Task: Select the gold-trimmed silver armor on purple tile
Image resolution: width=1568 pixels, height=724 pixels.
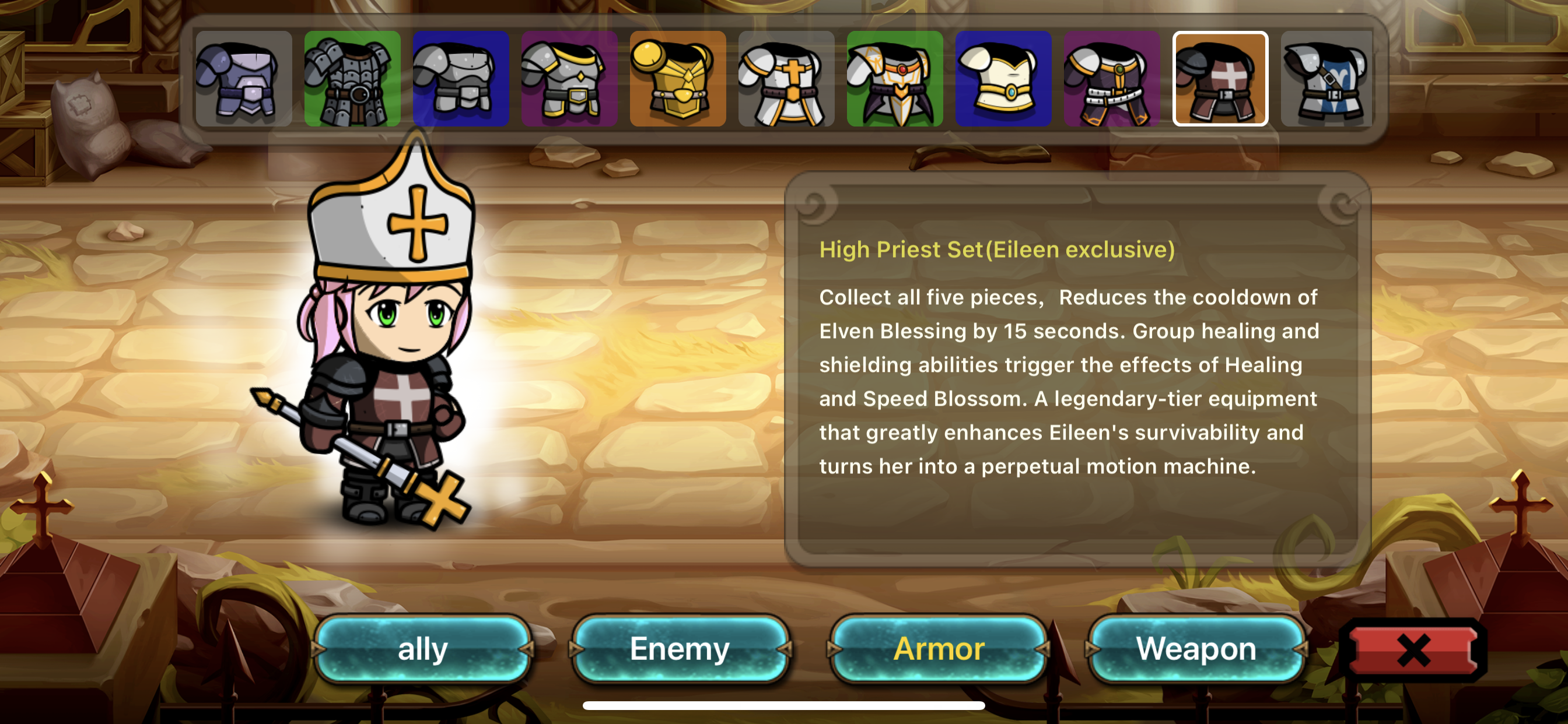Action: click(569, 79)
